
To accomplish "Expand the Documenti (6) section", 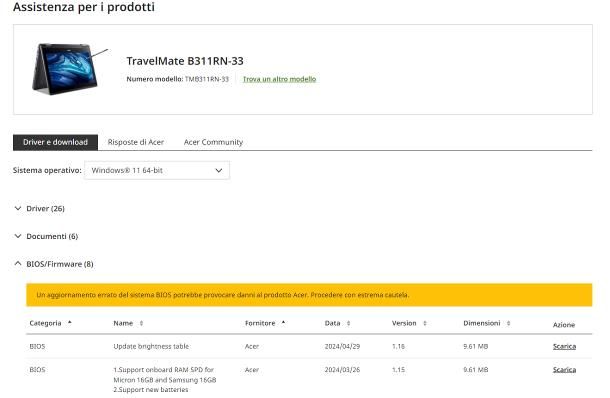I will [x=46, y=236].
